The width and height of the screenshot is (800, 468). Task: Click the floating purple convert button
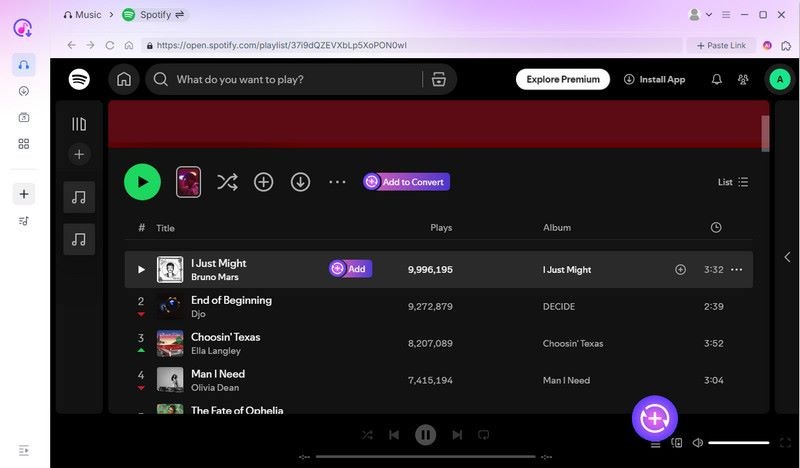coord(654,417)
